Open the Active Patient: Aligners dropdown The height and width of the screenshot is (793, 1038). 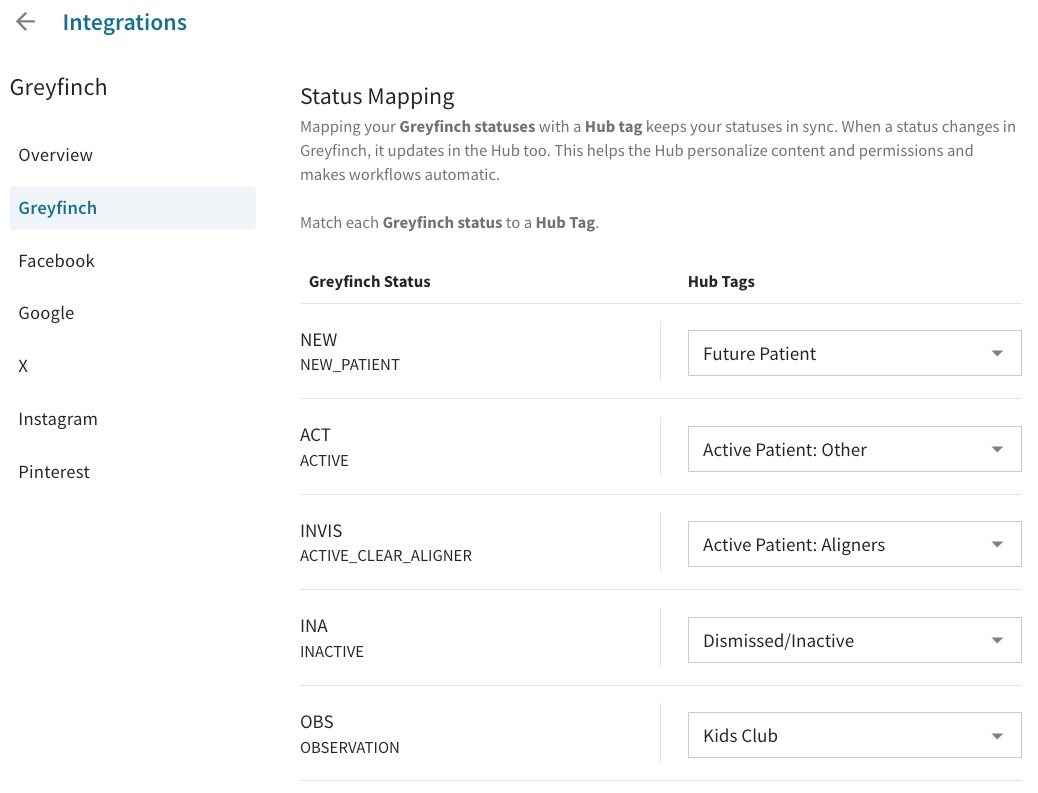click(x=855, y=545)
